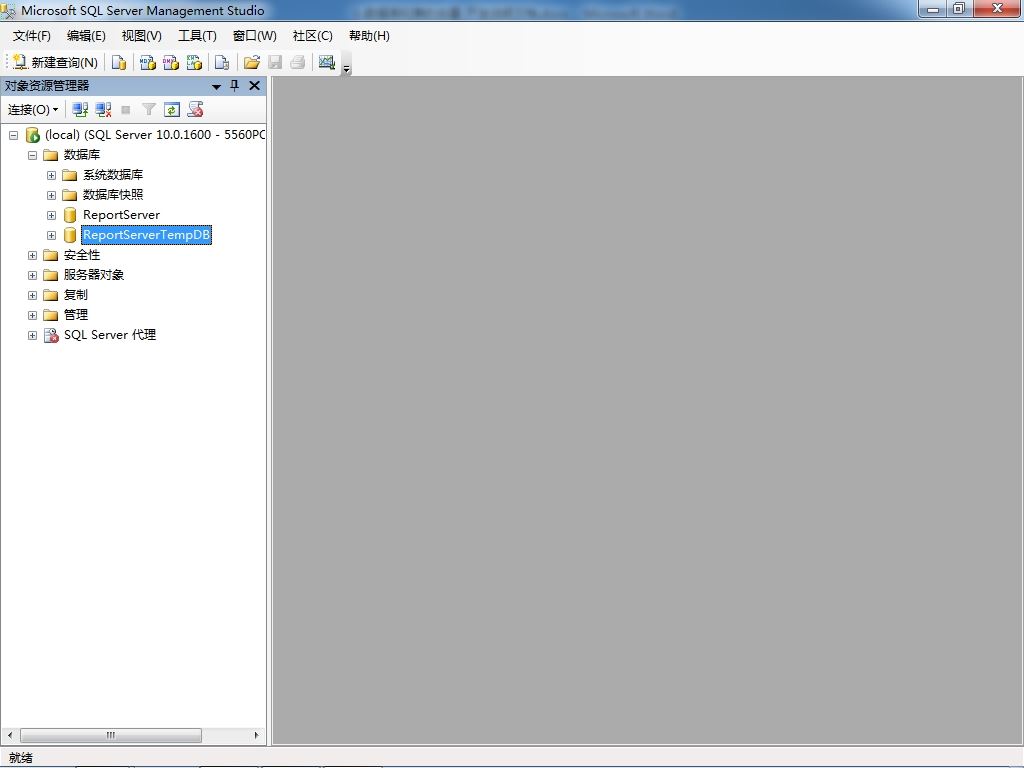The height and width of the screenshot is (768, 1024).
Task: Click the ReportServerTempDB database cylinder icon
Action: (x=71, y=235)
